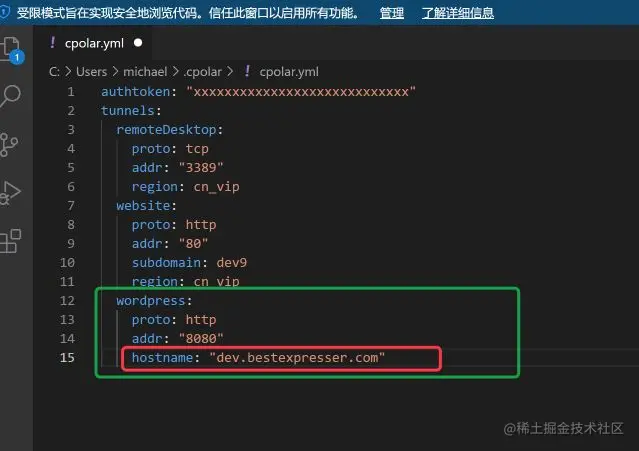639x451 pixels.
Task: Click the authtoken value string on line 1
Action: tap(301, 92)
